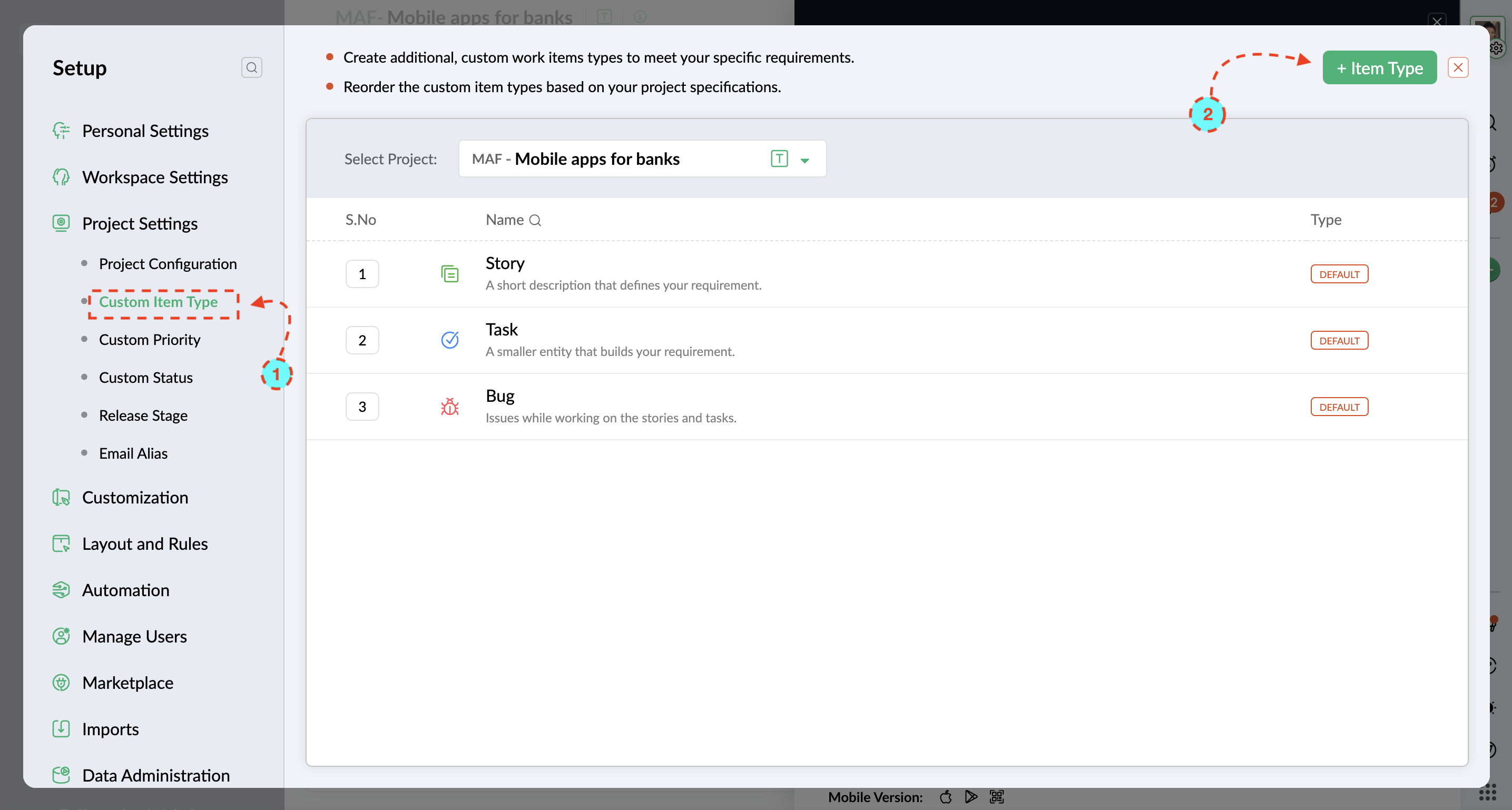This screenshot has height=810, width=1512.
Task: Open Release Stage settings
Action: (x=143, y=415)
